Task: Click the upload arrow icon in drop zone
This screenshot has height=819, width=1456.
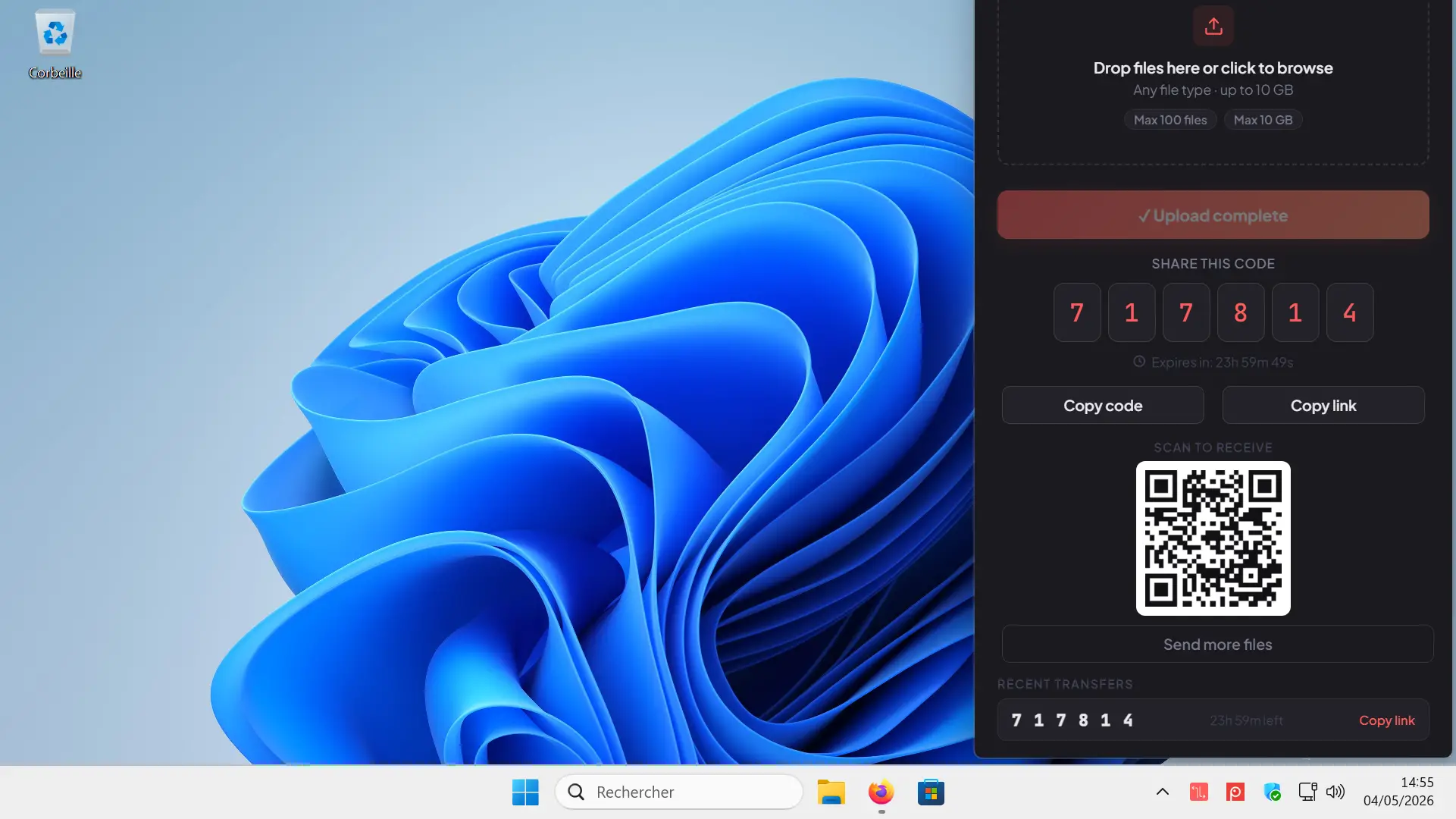Action: point(1213,26)
